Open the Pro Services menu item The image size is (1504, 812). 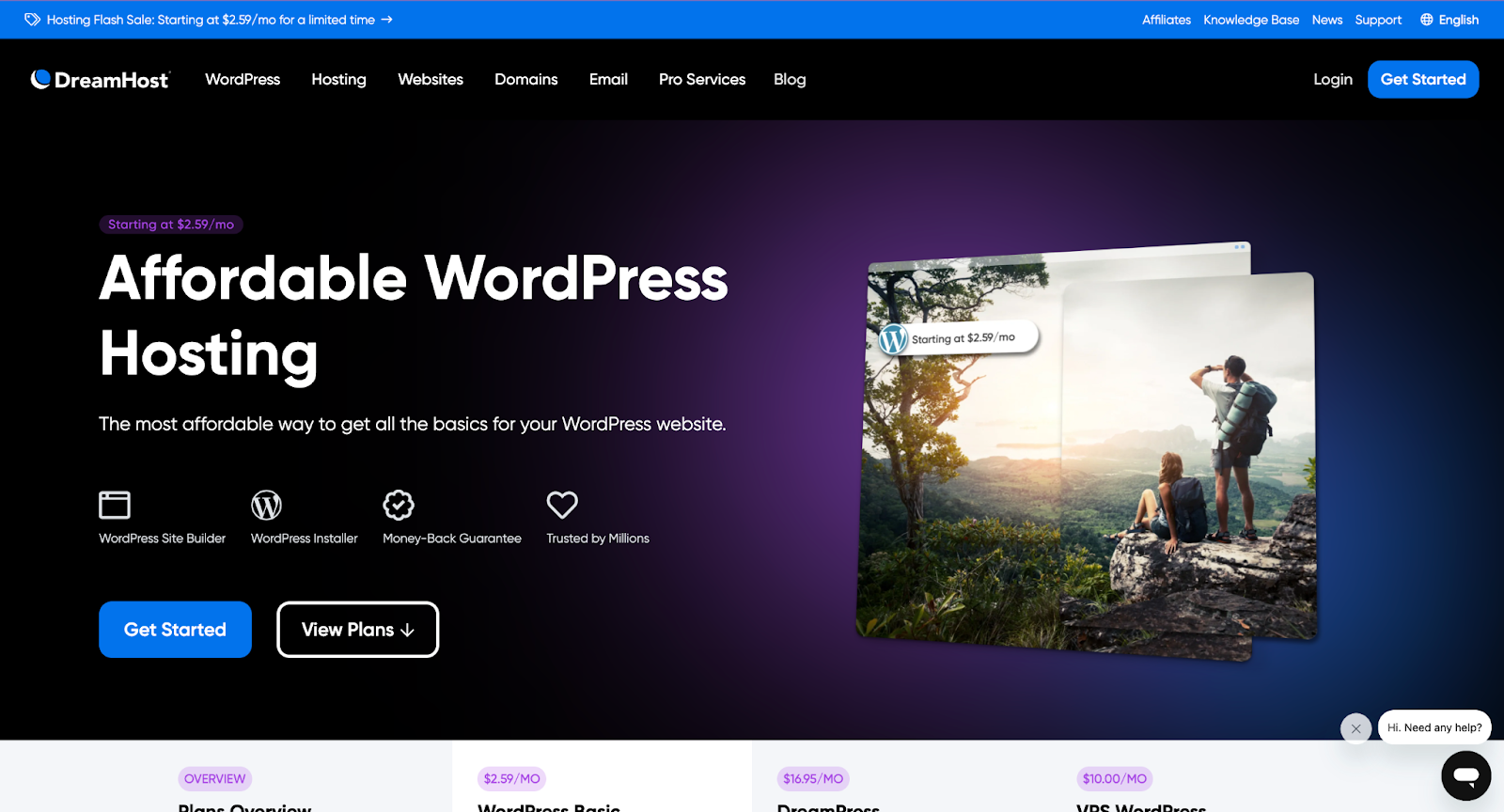(701, 80)
